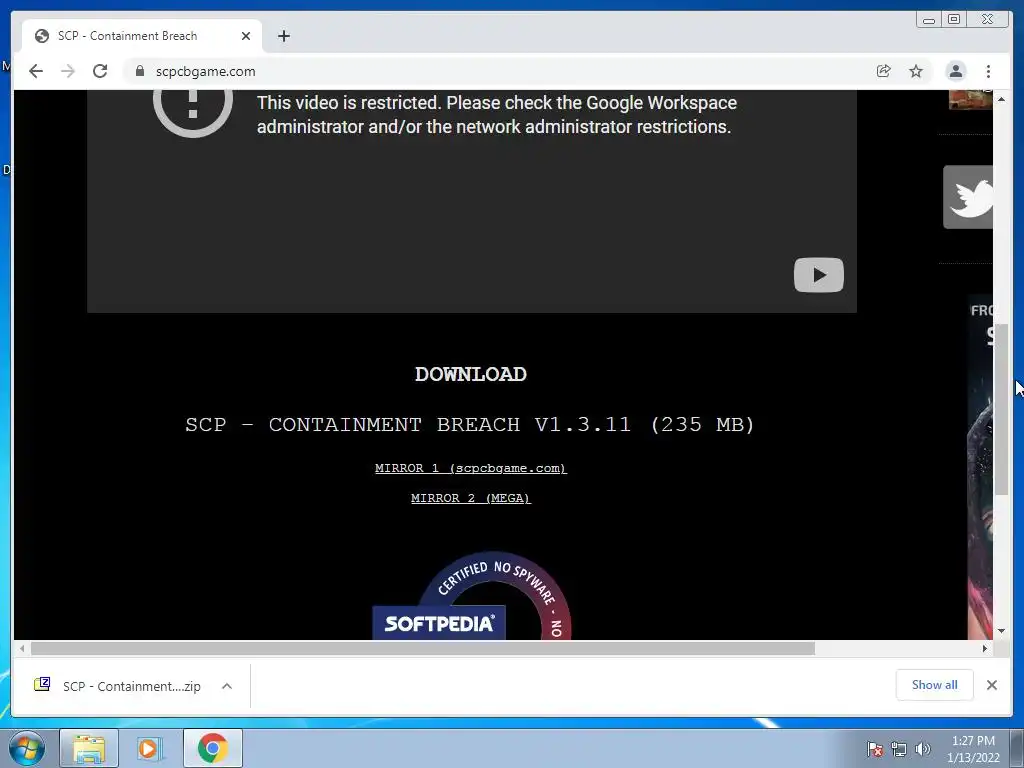Open the Chrome profile avatar
Screen dimensions: 1024x768
[x=956, y=71]
